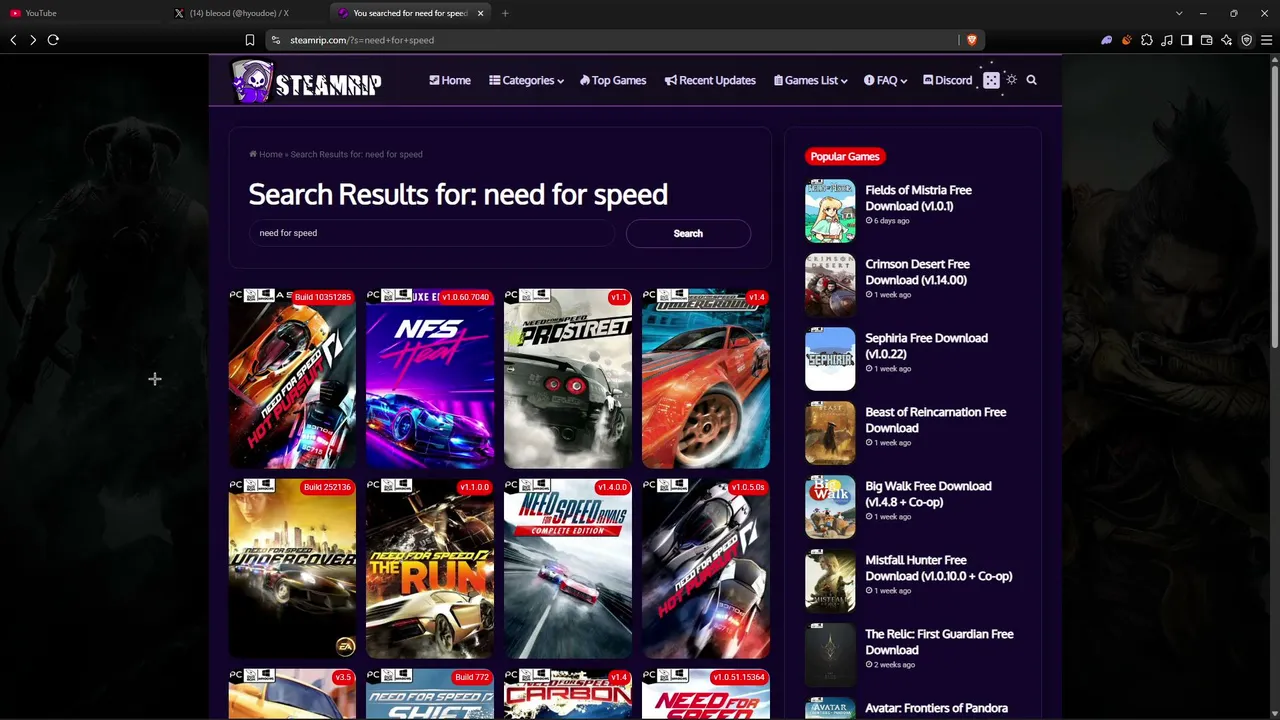Click the SteamRIP logo
This screenshot has width=1280, height=720.
306,81
